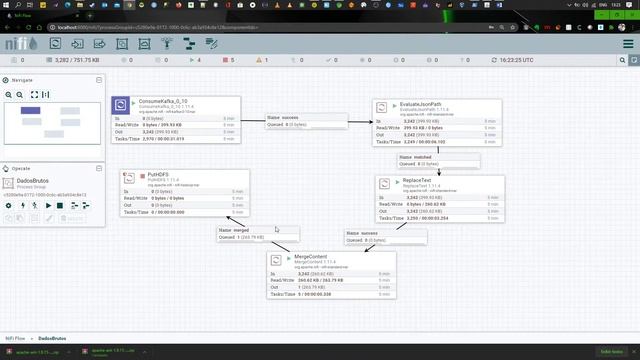
Task: Click the stopped components count 5
Action: coord(229,60)
